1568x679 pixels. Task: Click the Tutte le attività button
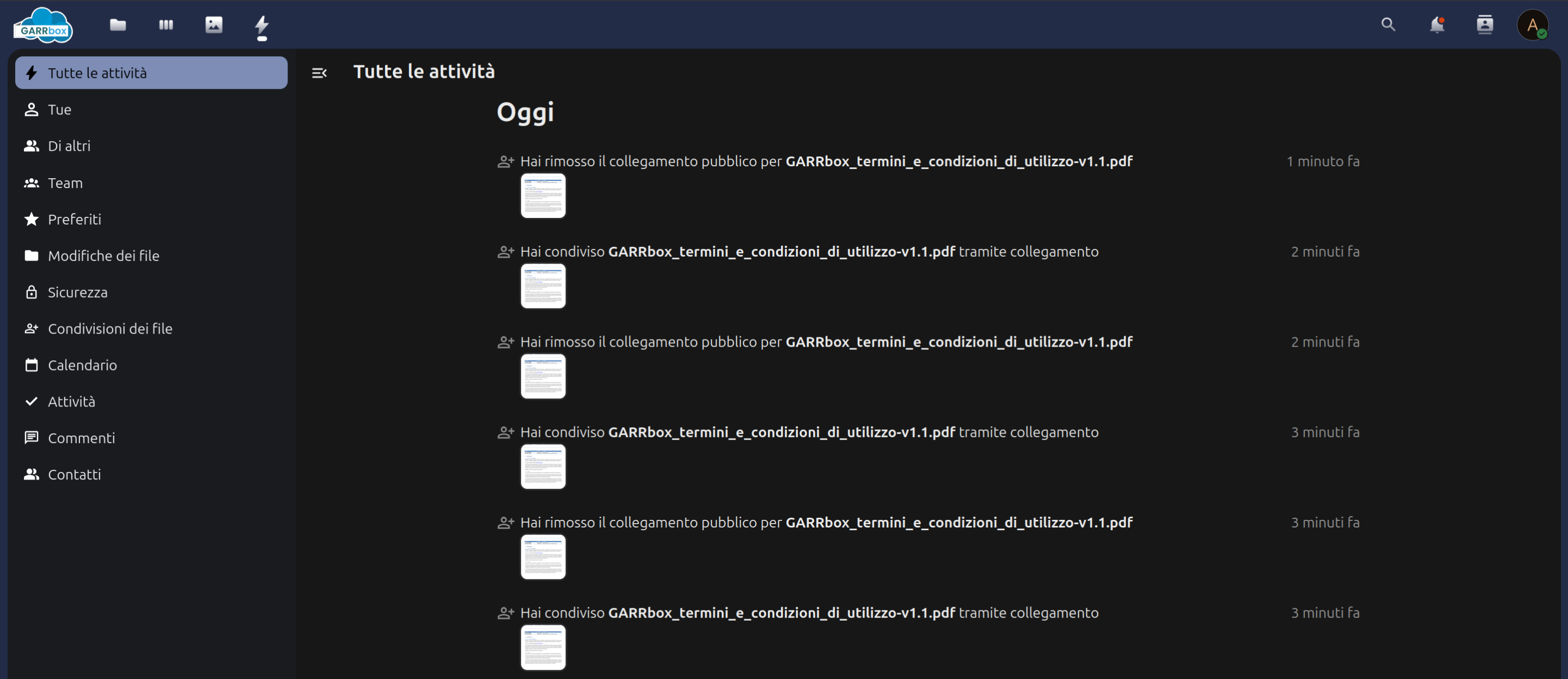(x=151, y=72)
